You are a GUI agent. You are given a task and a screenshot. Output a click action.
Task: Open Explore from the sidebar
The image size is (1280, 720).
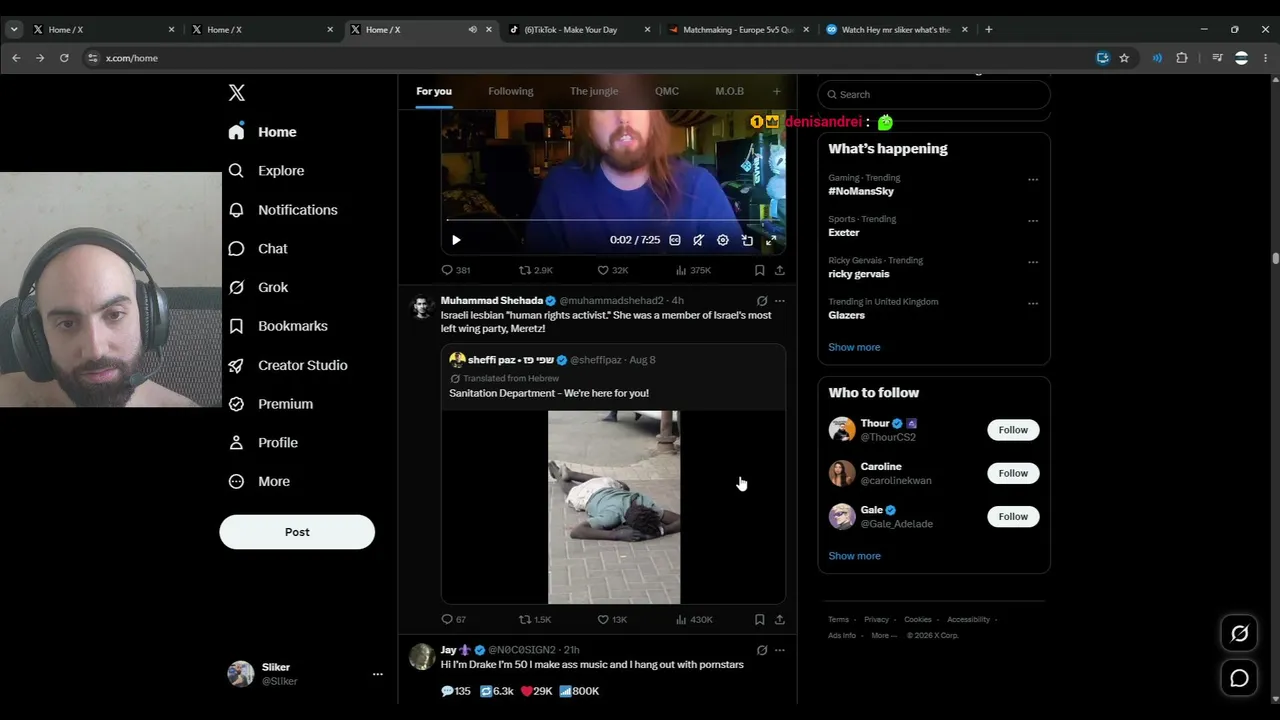[266, 171]
